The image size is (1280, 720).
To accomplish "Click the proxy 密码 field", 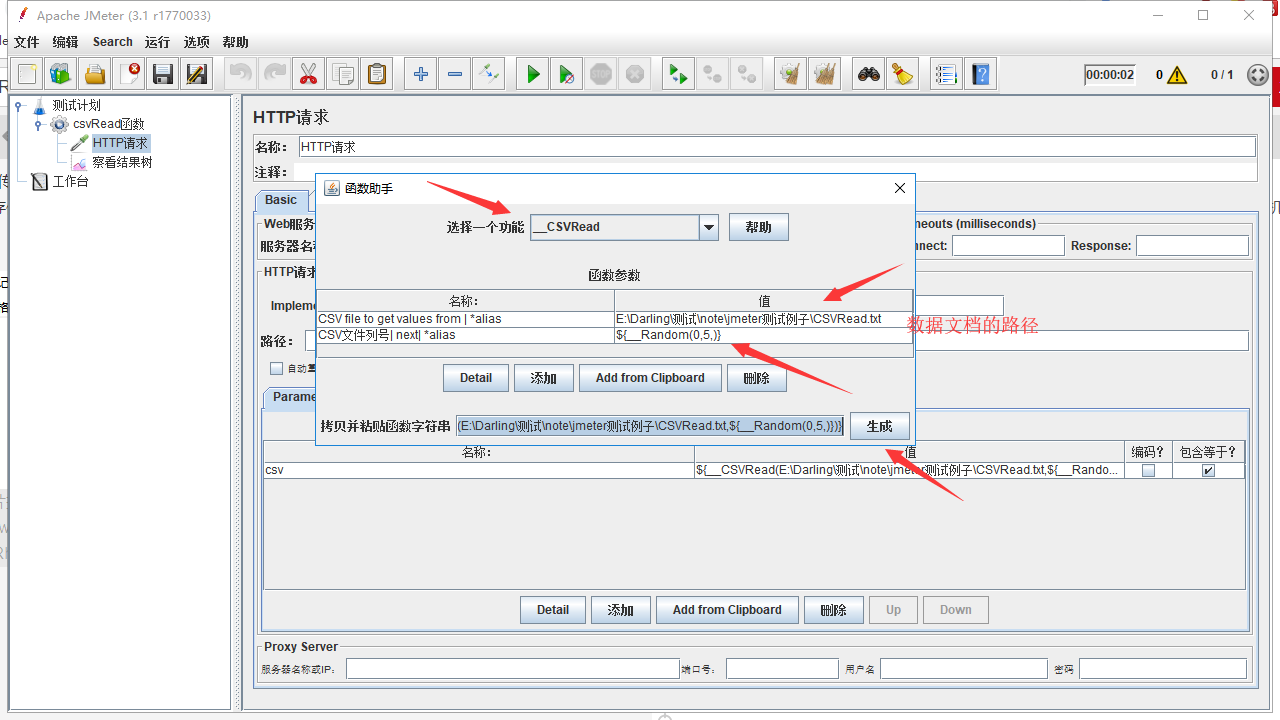I will coord(1163,669).
